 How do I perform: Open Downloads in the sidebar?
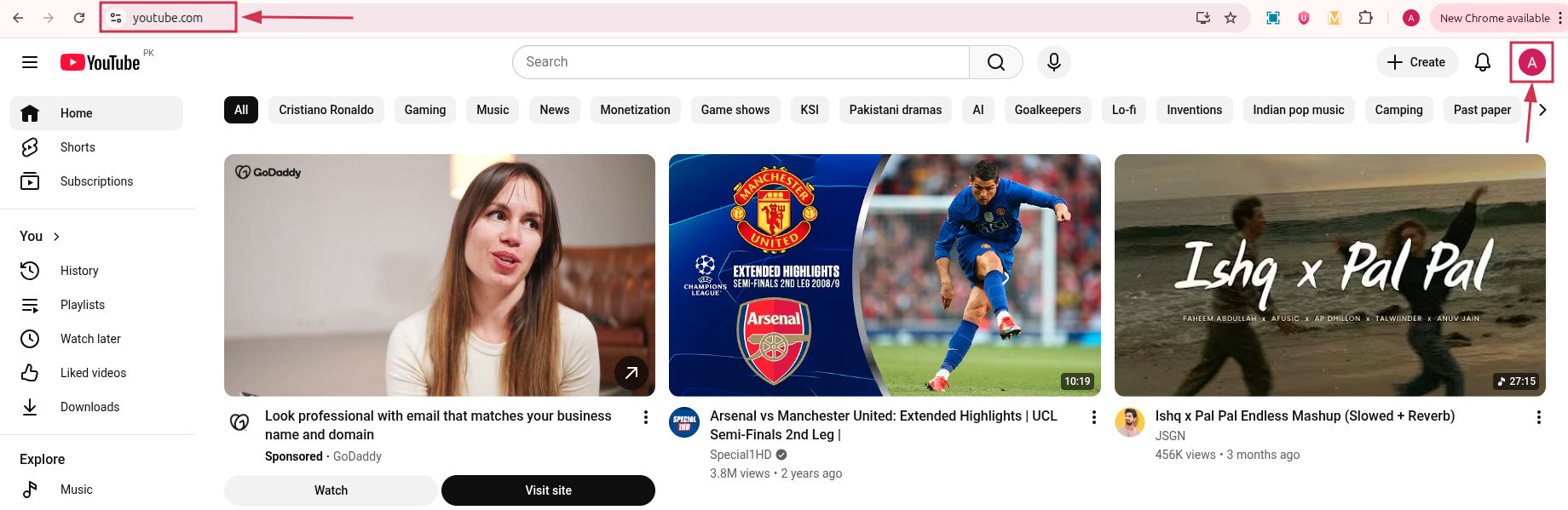coord(96,407)
